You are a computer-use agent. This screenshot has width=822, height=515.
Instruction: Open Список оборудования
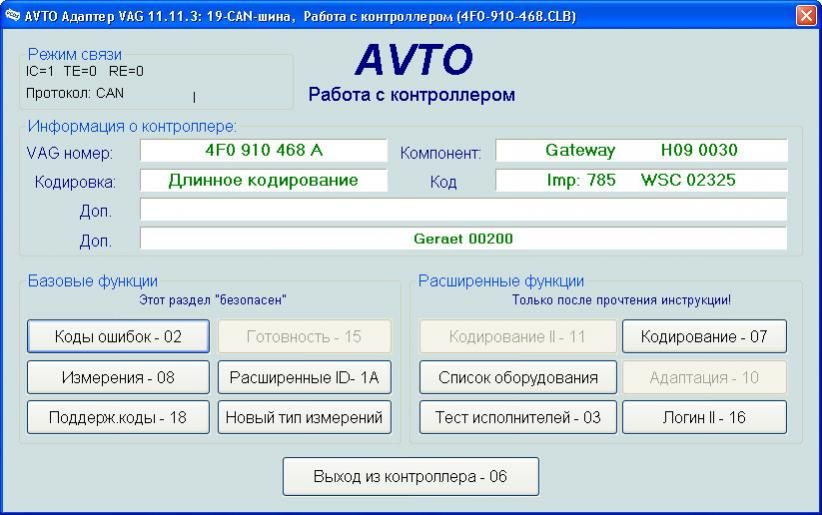pos(518,377)
